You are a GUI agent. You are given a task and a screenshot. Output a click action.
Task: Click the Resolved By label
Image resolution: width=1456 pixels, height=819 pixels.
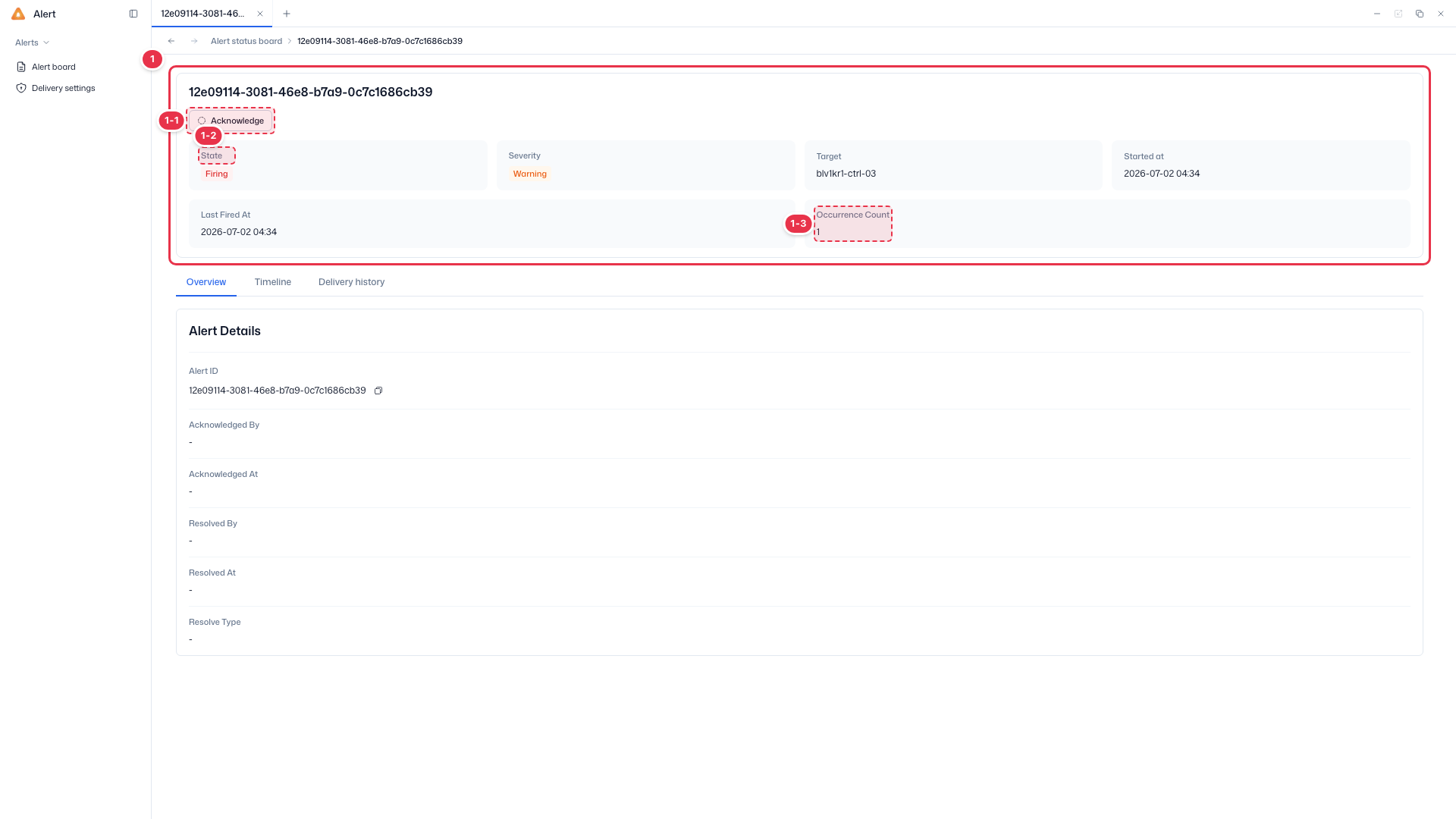(x=213, y=523)
